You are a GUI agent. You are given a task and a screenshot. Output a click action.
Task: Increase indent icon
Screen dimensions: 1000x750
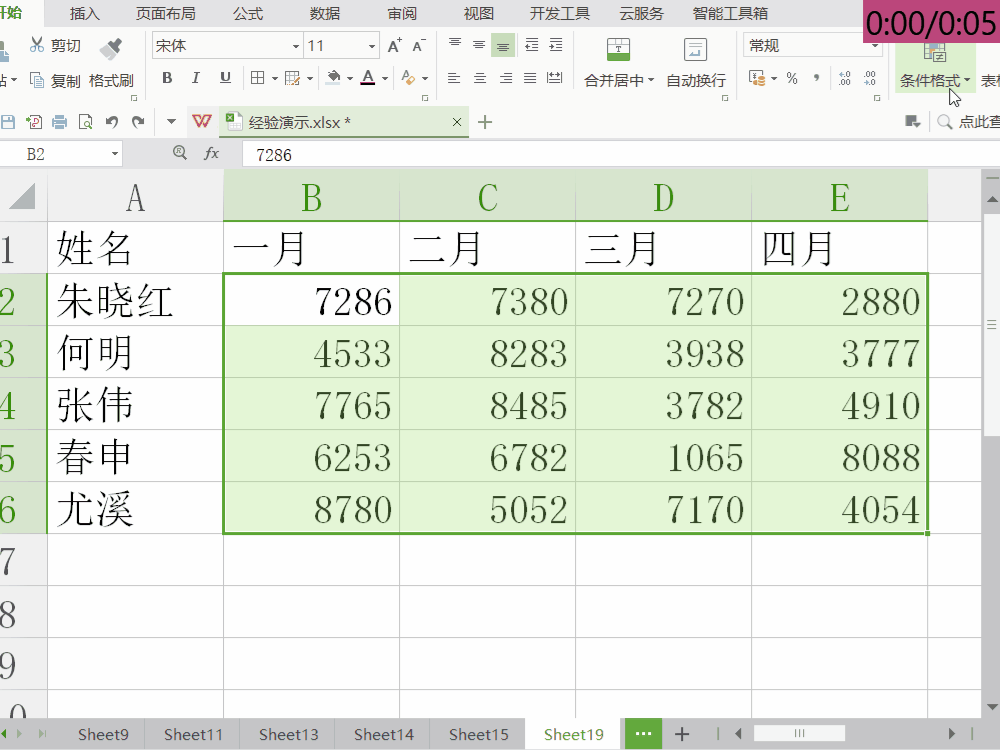(x=556, y=45)
